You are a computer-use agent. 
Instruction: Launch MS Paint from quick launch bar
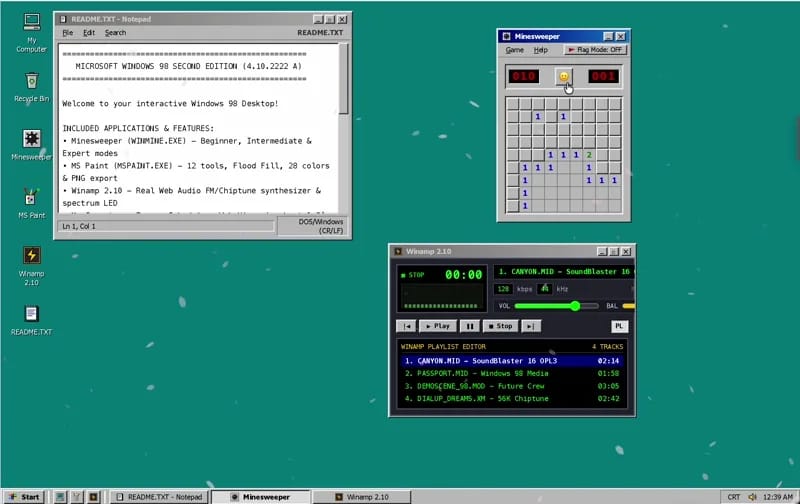77,497
